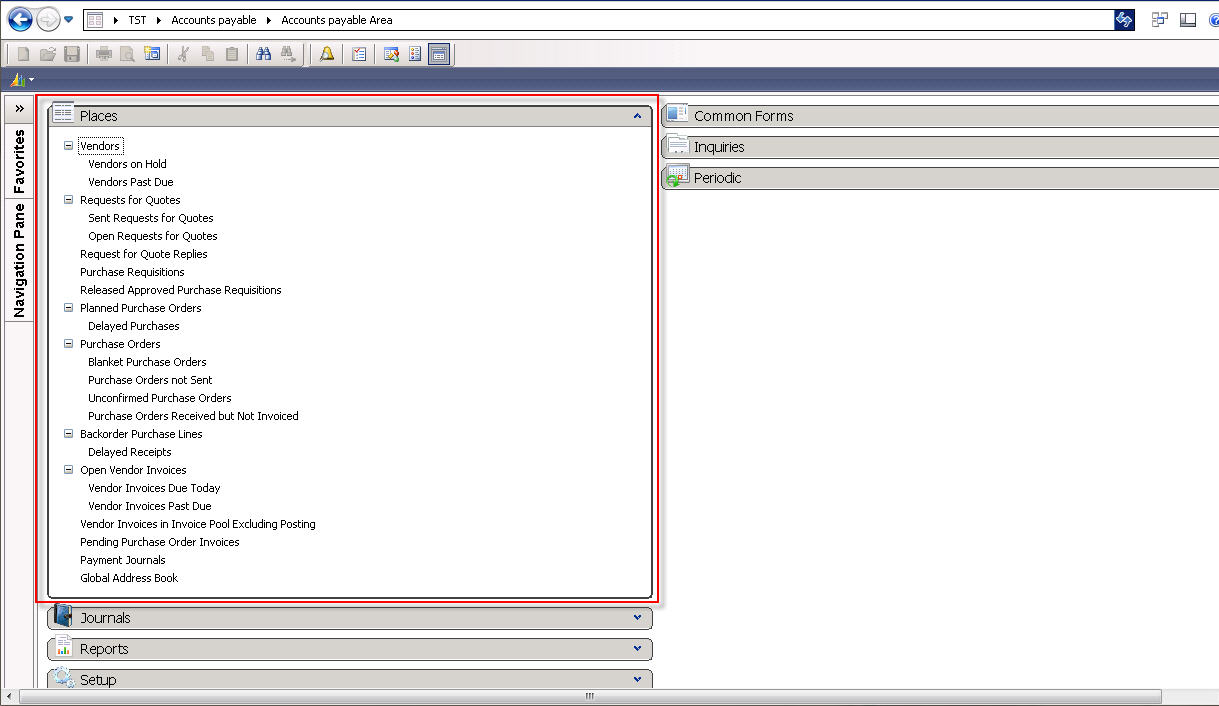Collapse the Vendors tree node
The image size is (1219, 706).
[x=69, y=146]
